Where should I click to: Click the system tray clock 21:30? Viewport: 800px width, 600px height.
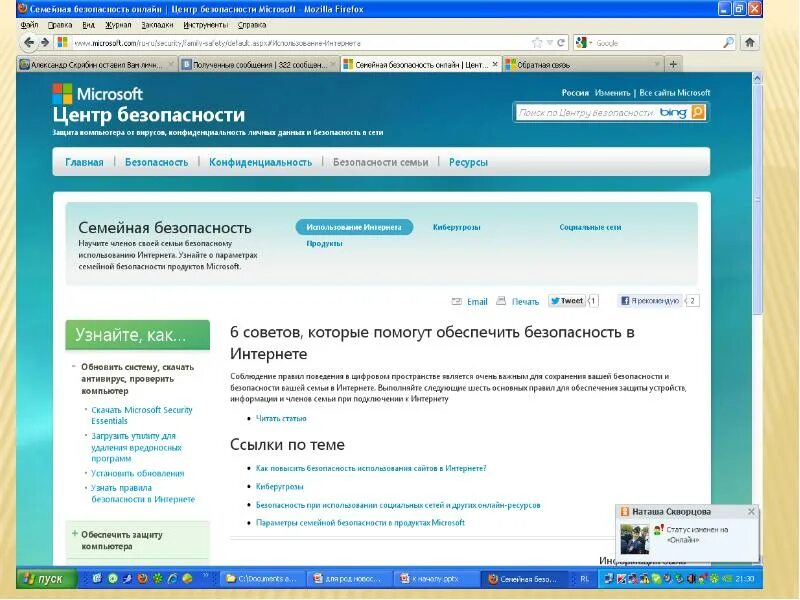[x=744, y=579]
